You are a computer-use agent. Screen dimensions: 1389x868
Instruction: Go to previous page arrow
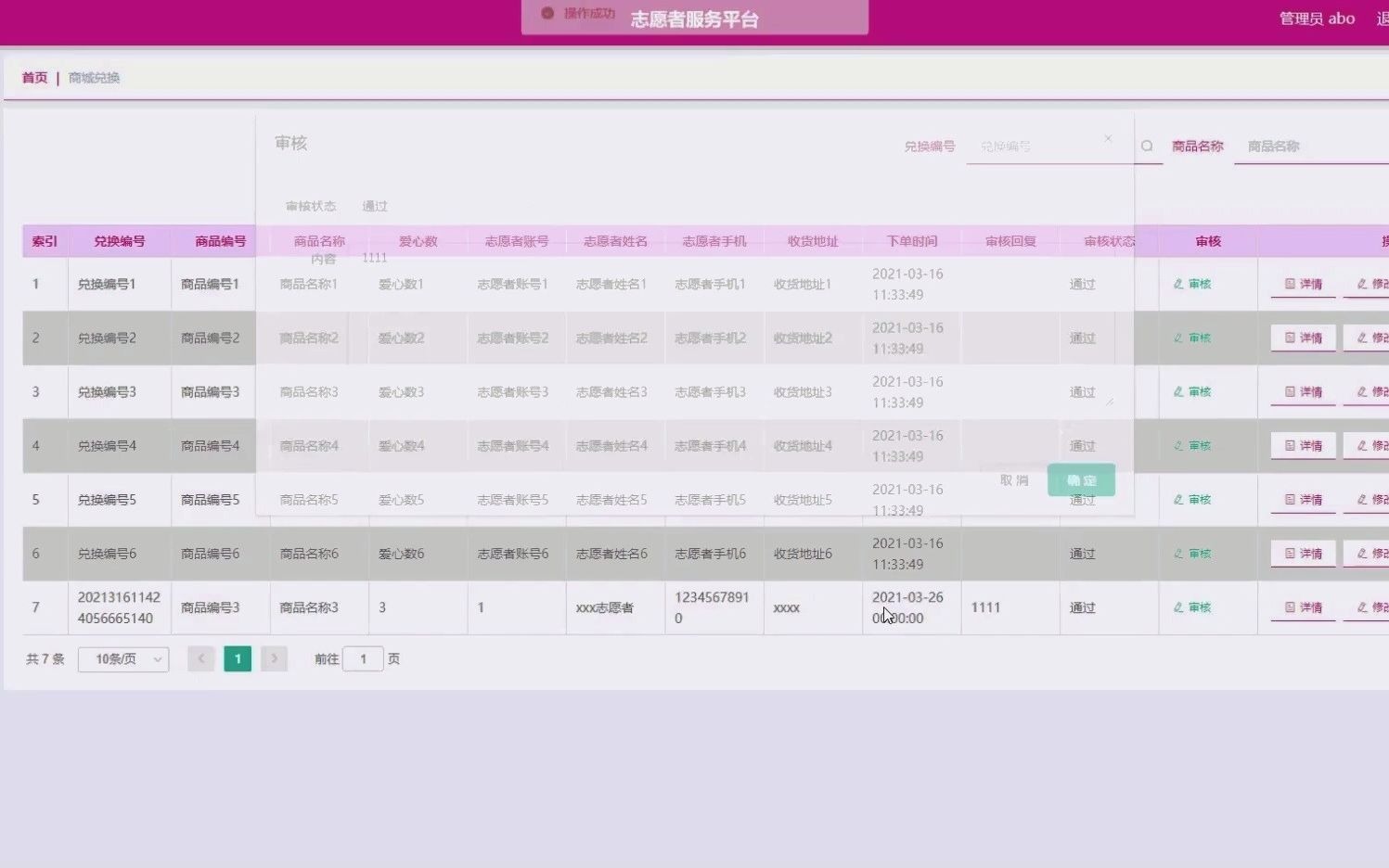(x=200, y=659)
